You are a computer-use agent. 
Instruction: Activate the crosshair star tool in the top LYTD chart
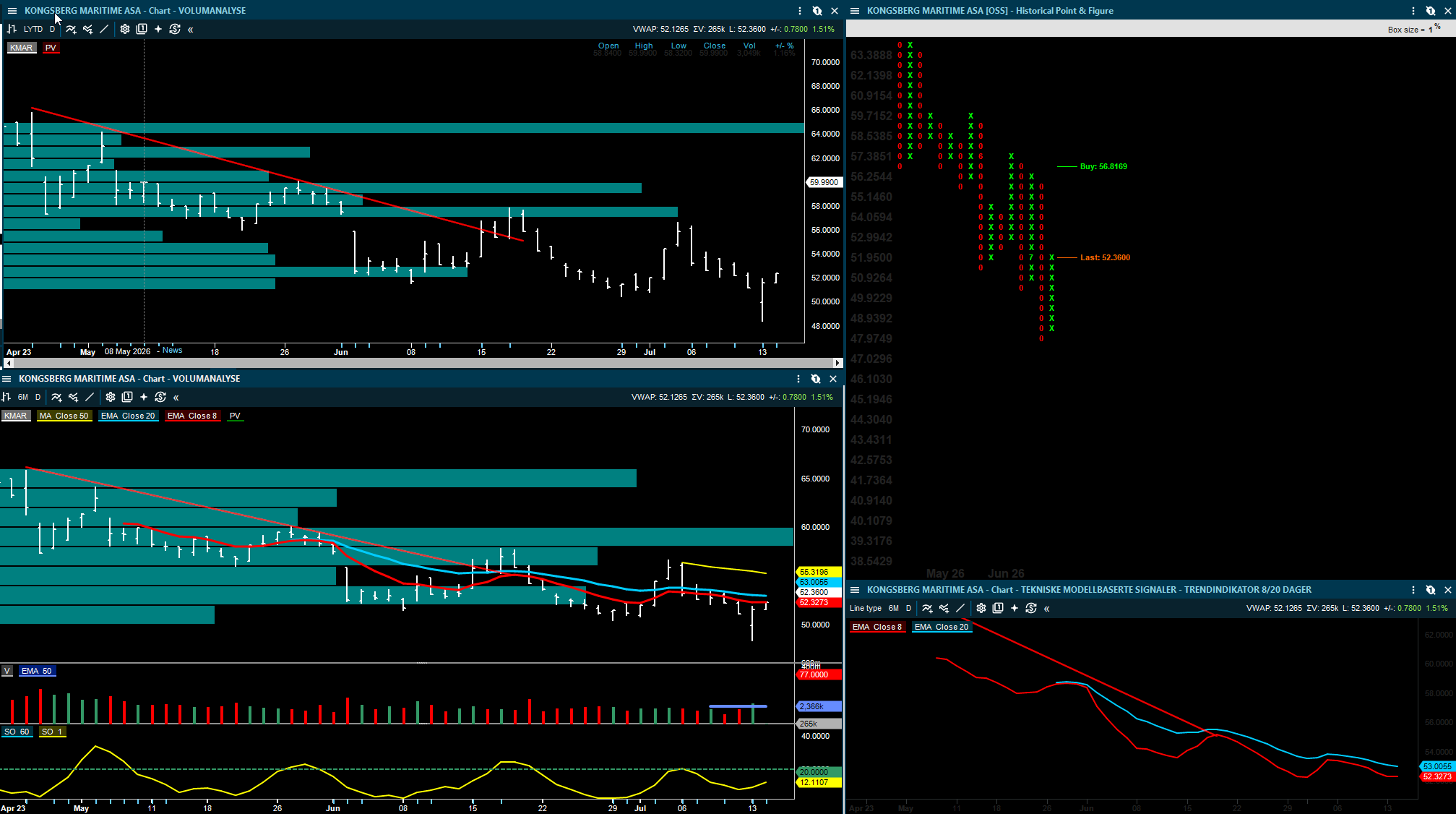pyautogui.click(x=158, y=29)
